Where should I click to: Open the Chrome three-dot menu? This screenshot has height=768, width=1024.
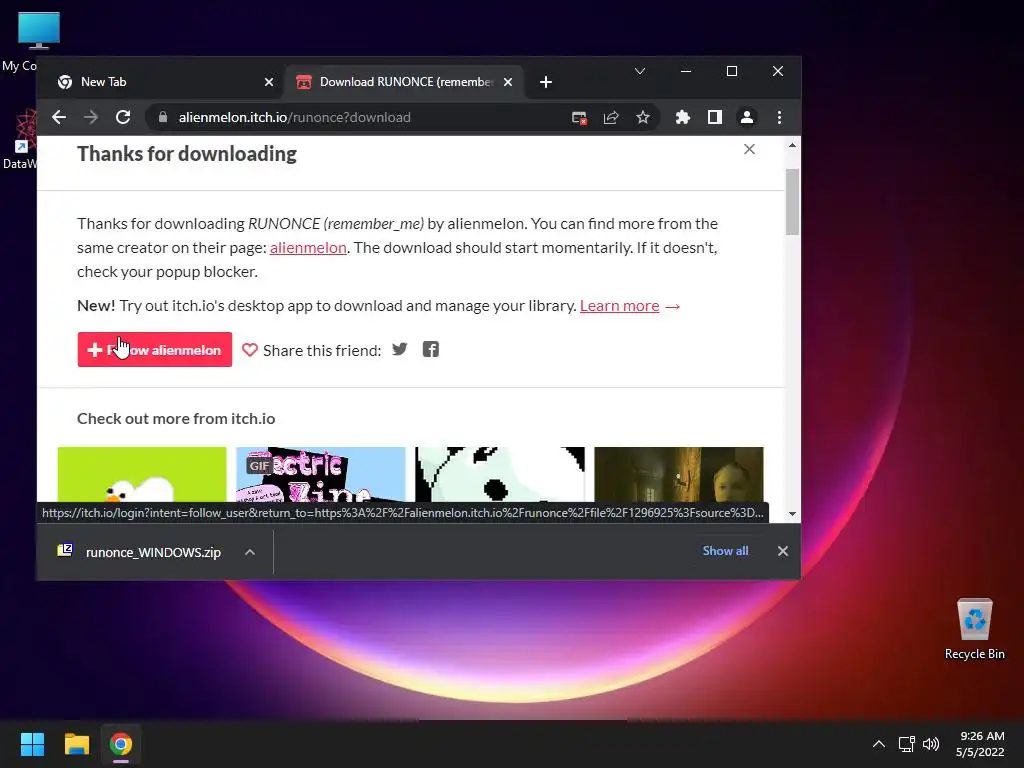pos(779,118)
